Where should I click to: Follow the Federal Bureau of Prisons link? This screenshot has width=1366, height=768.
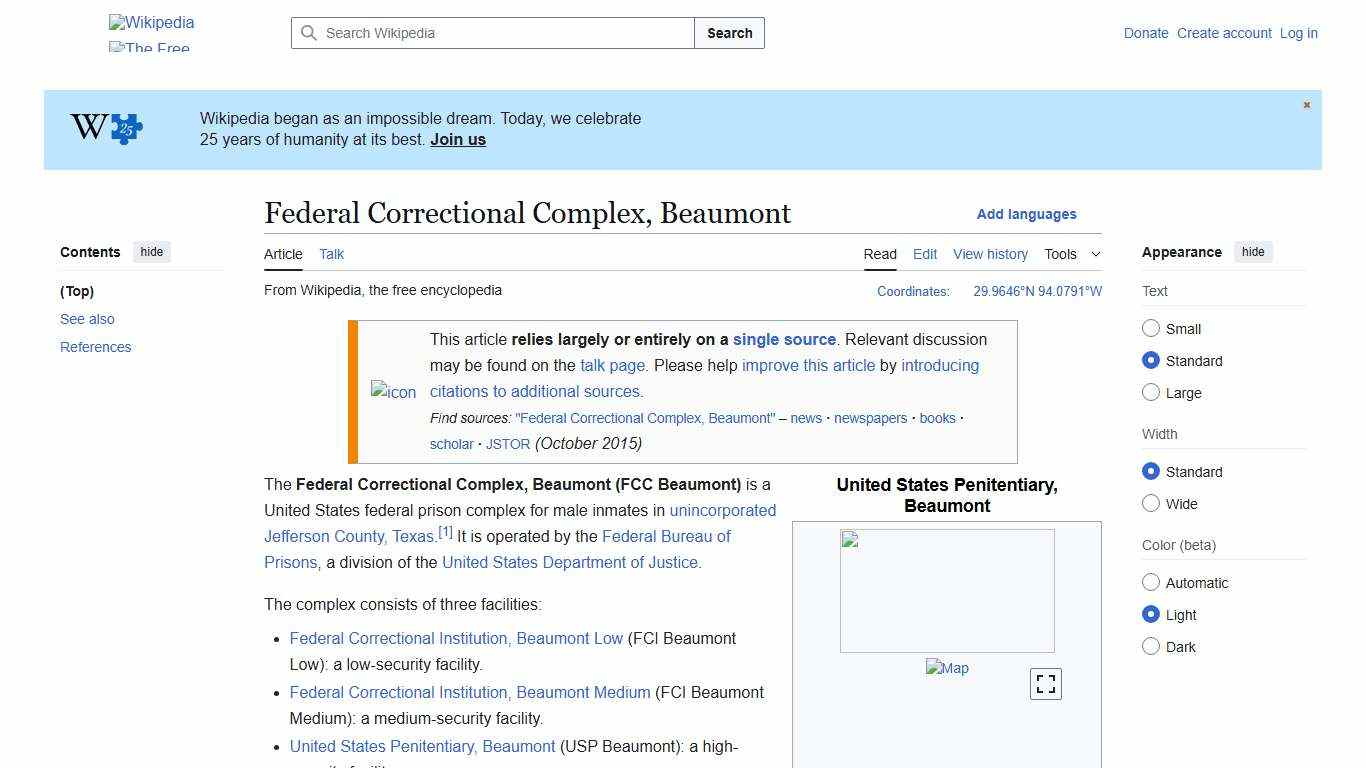pos(667,536)
